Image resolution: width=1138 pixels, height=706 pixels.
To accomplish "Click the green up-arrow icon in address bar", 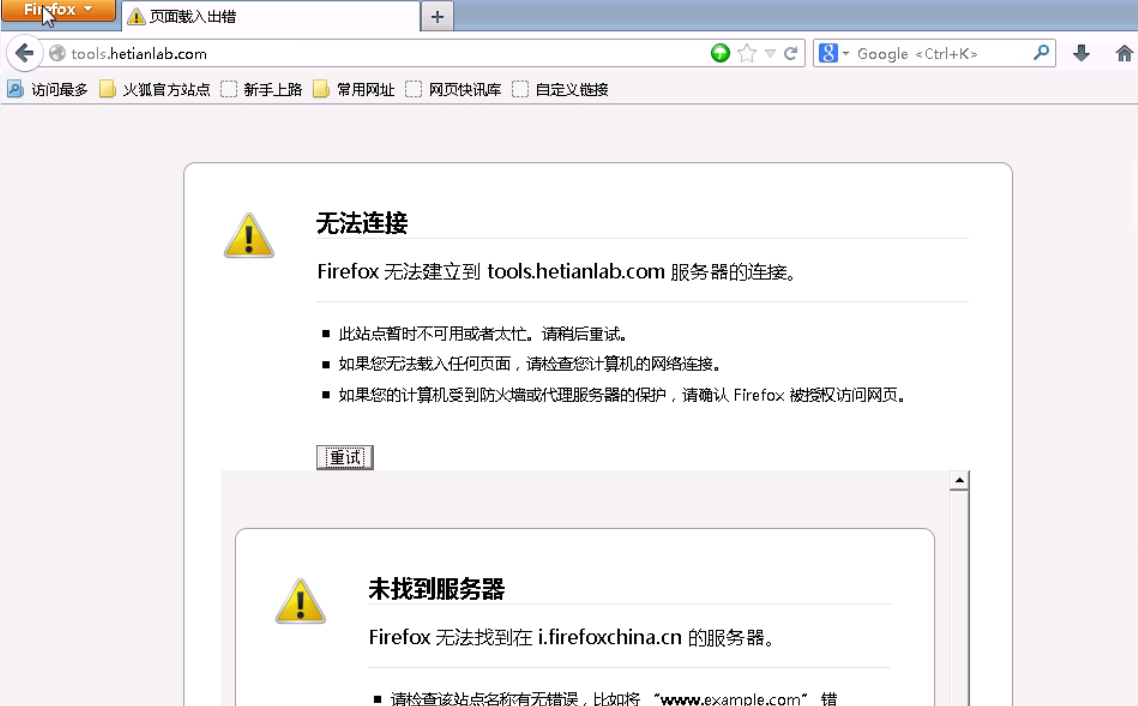I will click(x=720, y=53).
